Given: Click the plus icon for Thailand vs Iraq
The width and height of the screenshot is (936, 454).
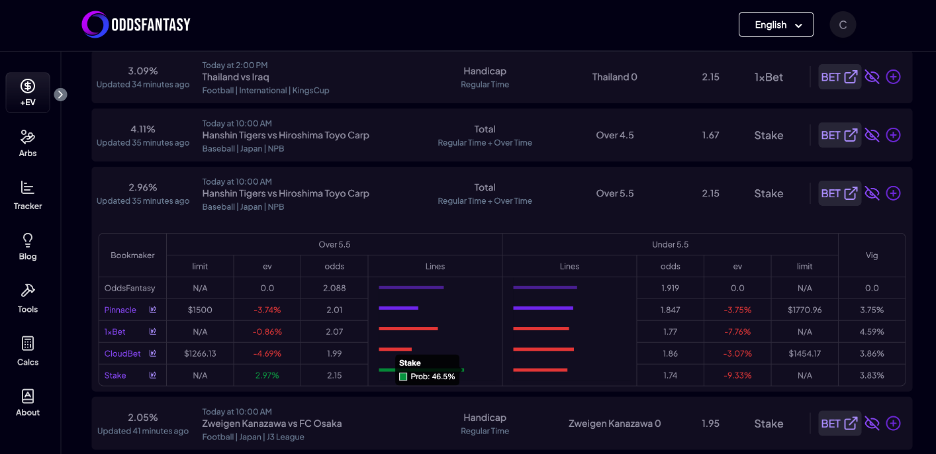Looking at the screenshot, I should 893,77.
